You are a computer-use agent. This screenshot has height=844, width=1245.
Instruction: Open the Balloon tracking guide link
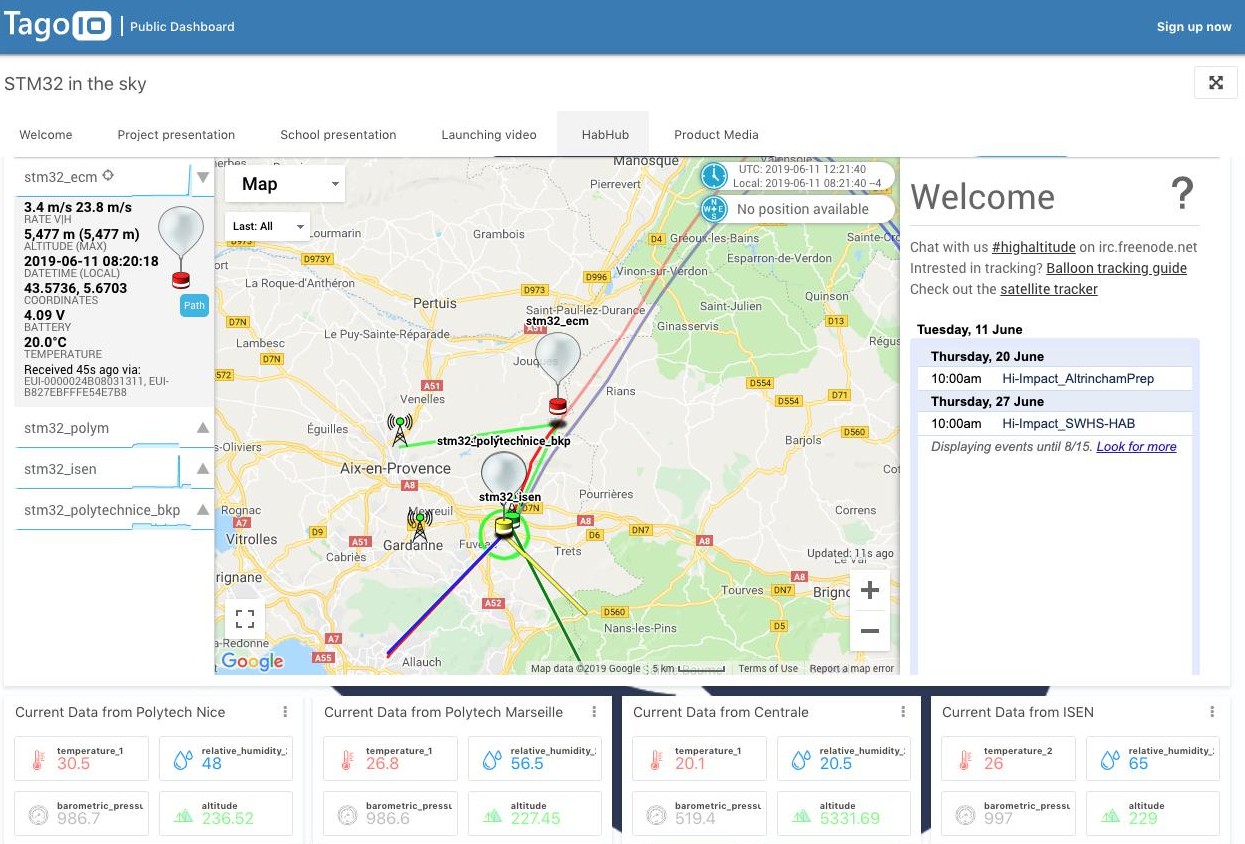[1116, 268]
